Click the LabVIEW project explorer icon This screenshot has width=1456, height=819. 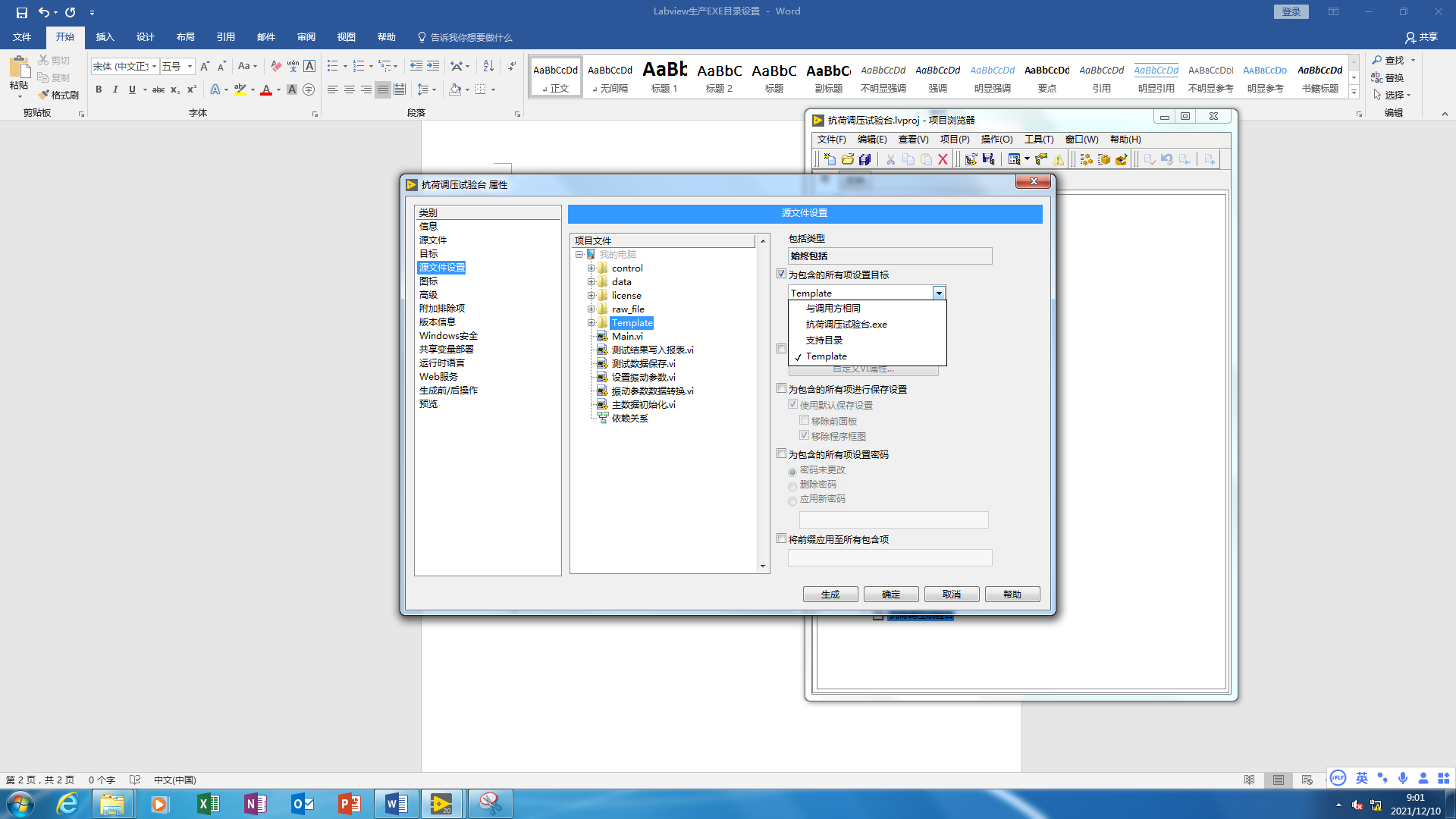point(818,120)
